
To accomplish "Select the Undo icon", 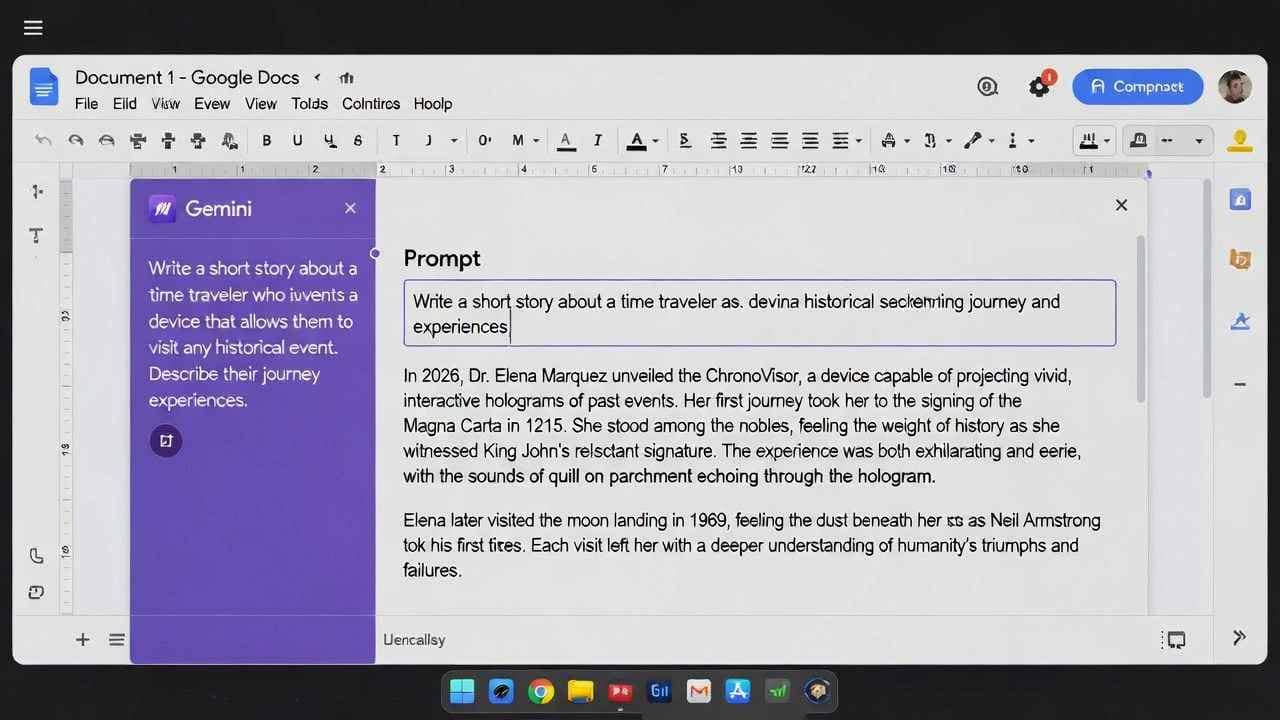I will [44, 140].
